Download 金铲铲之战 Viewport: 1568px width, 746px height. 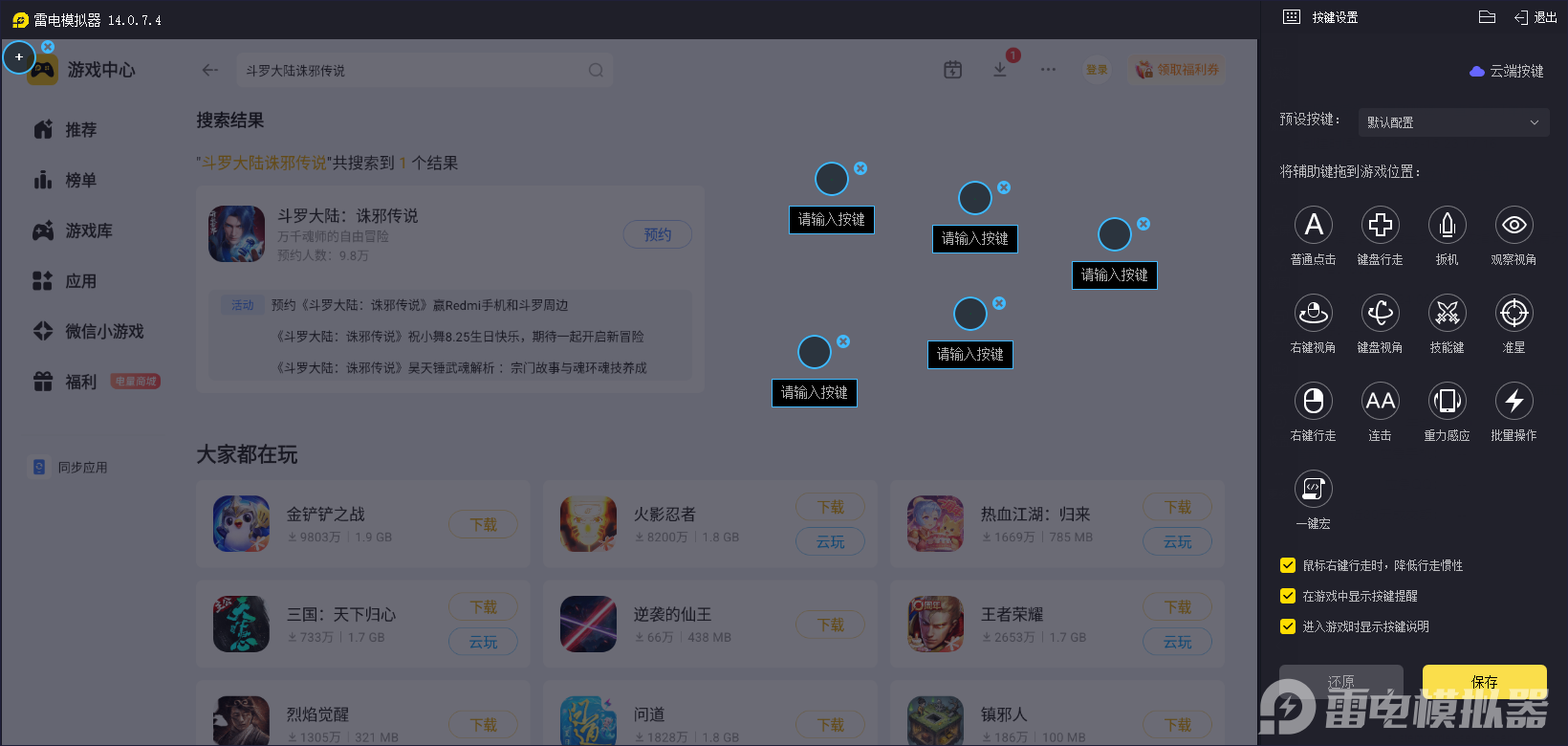pos(484,524)
